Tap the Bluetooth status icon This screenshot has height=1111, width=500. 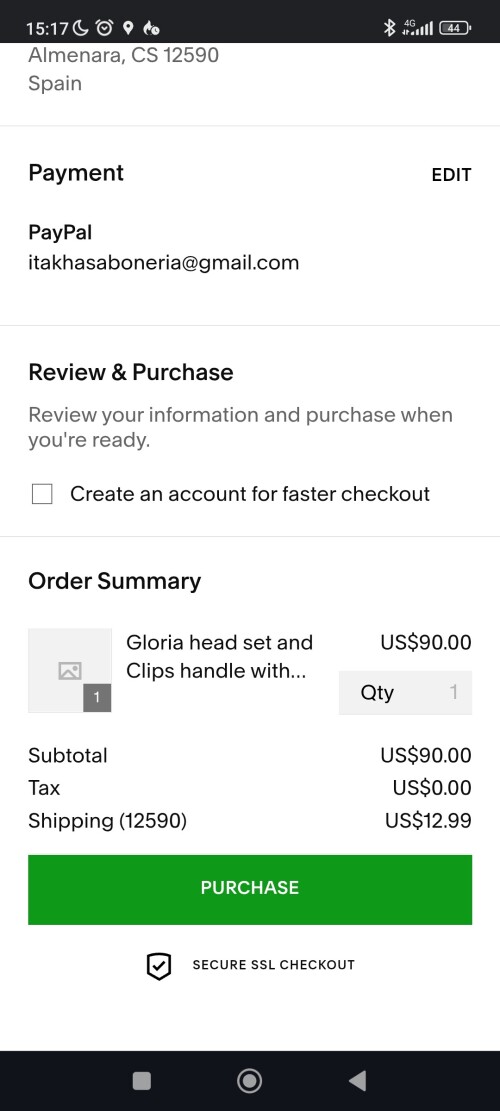(x=389, y=28)
